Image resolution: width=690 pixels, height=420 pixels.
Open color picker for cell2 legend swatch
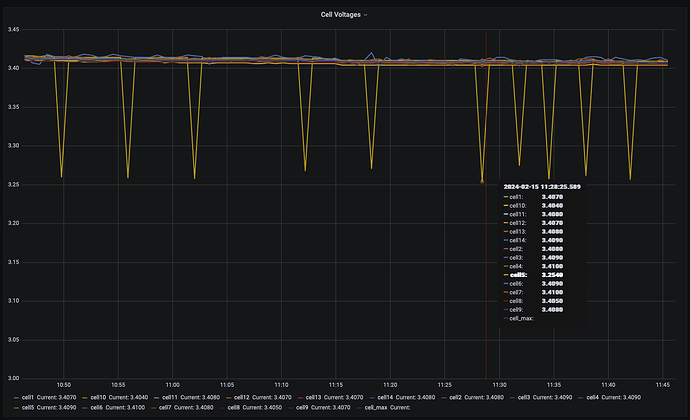pos(444,398)
